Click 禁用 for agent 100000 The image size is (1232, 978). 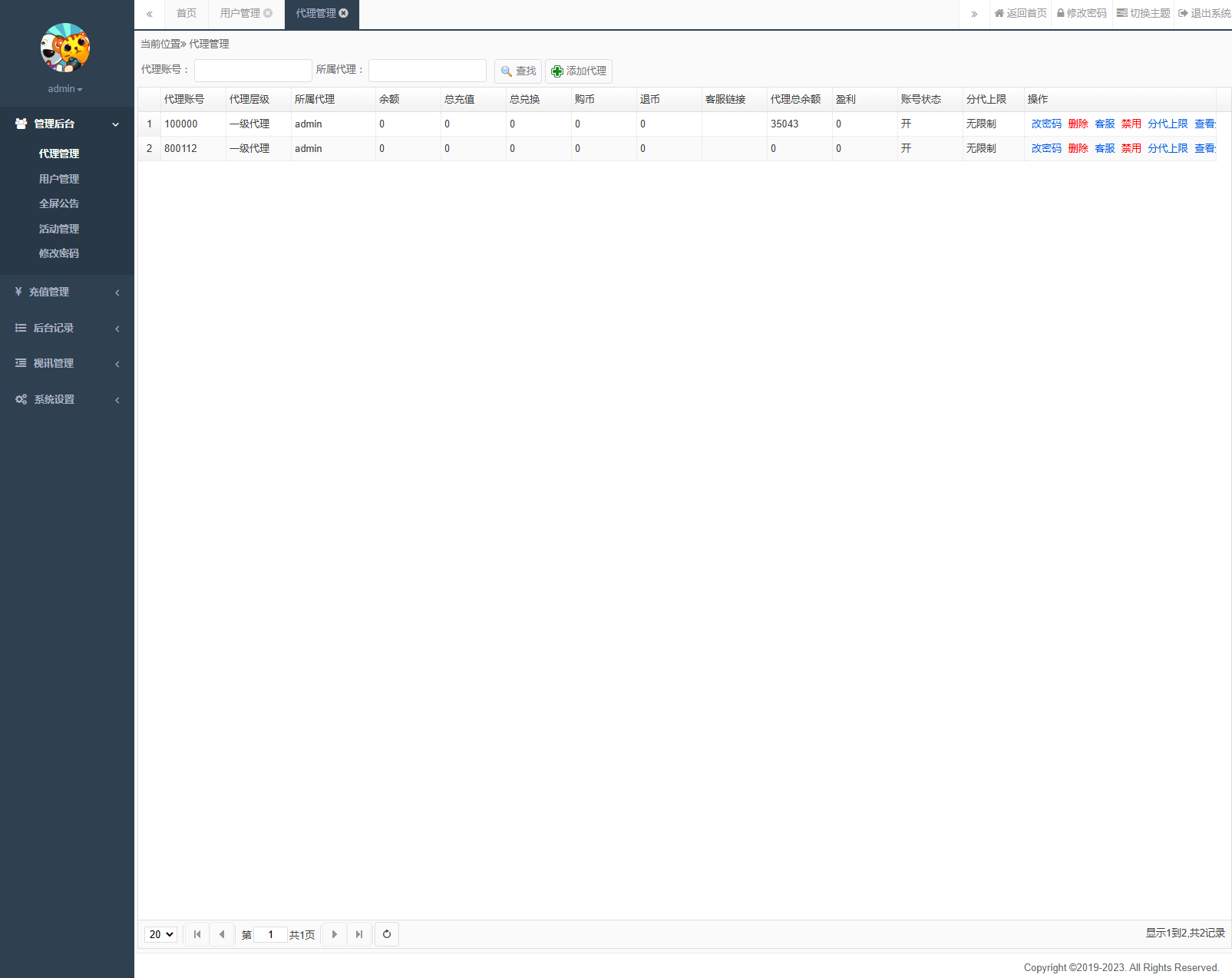click(x=1131, y=124)
